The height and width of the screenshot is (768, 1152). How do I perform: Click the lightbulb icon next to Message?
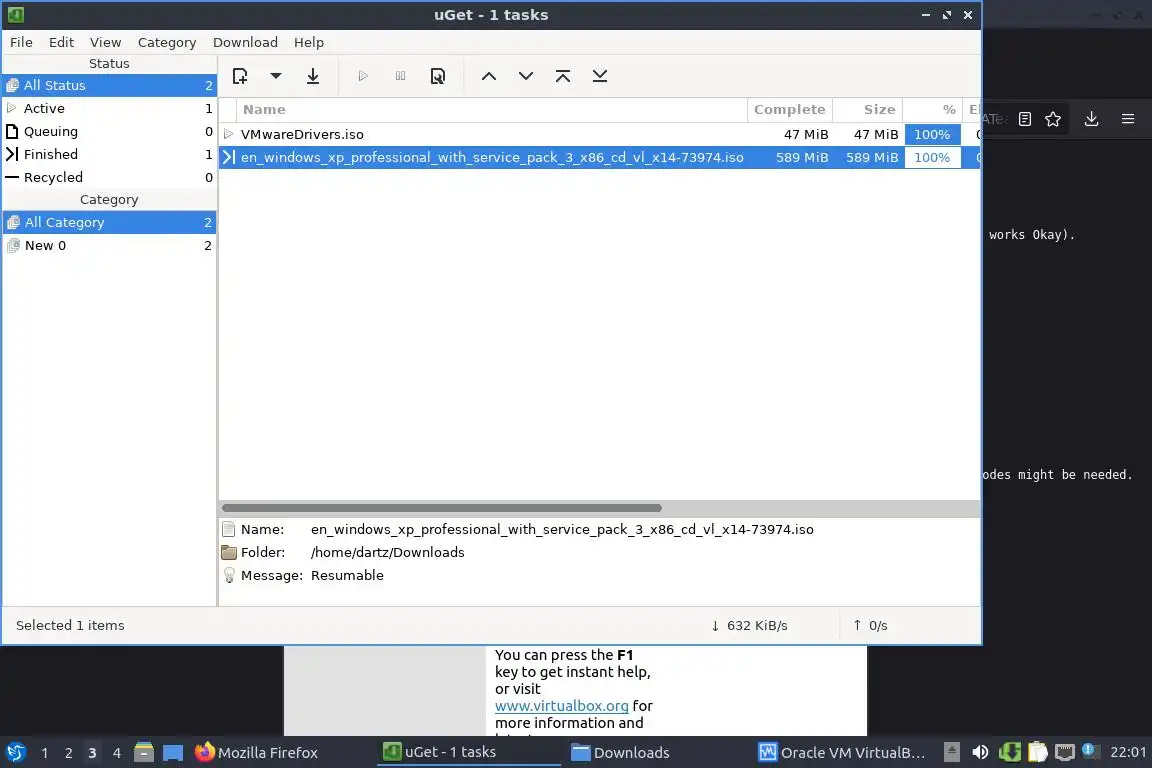(x=229, y=575)
